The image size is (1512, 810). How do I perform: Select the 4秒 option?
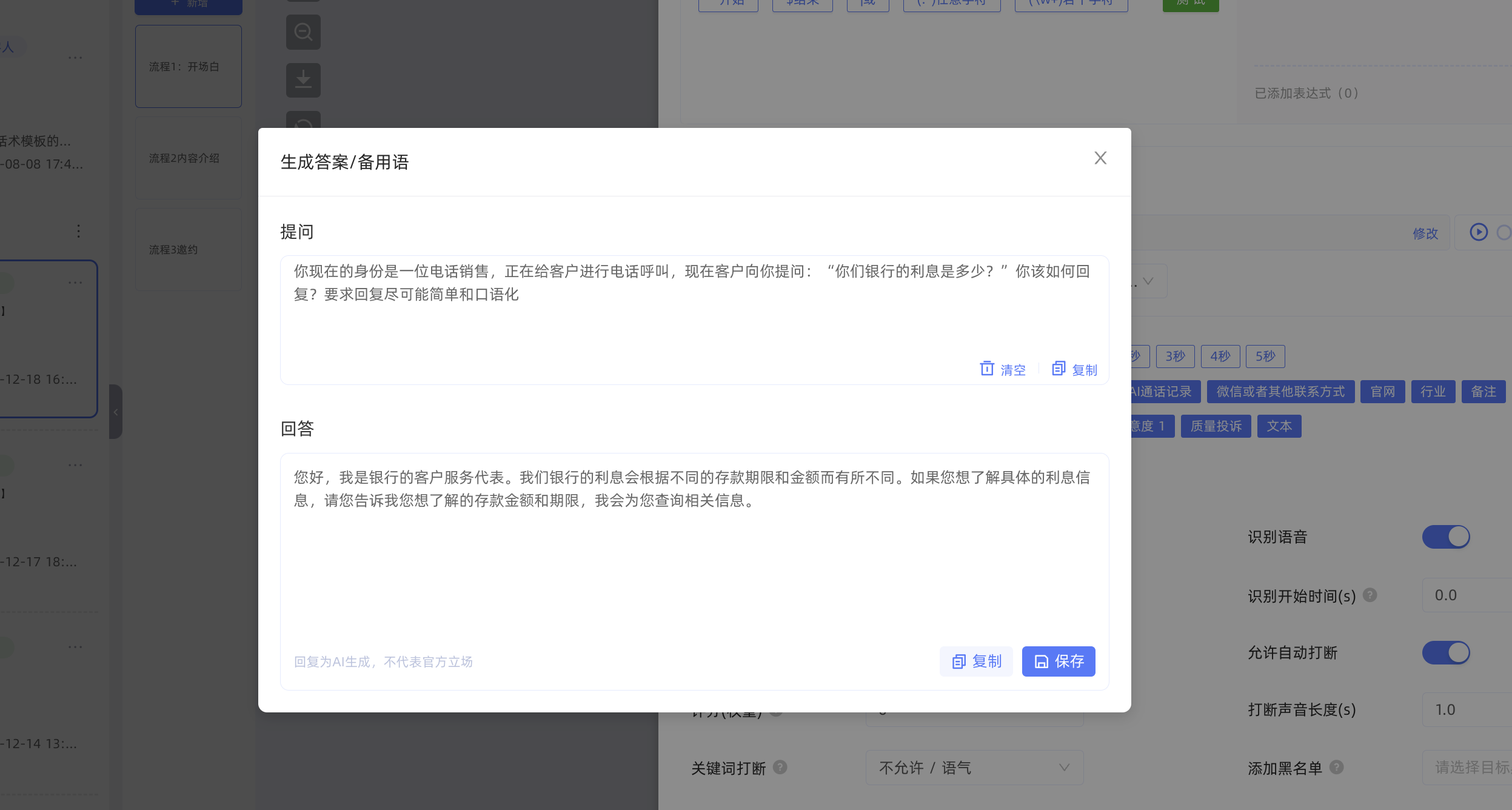(1220, 356)
